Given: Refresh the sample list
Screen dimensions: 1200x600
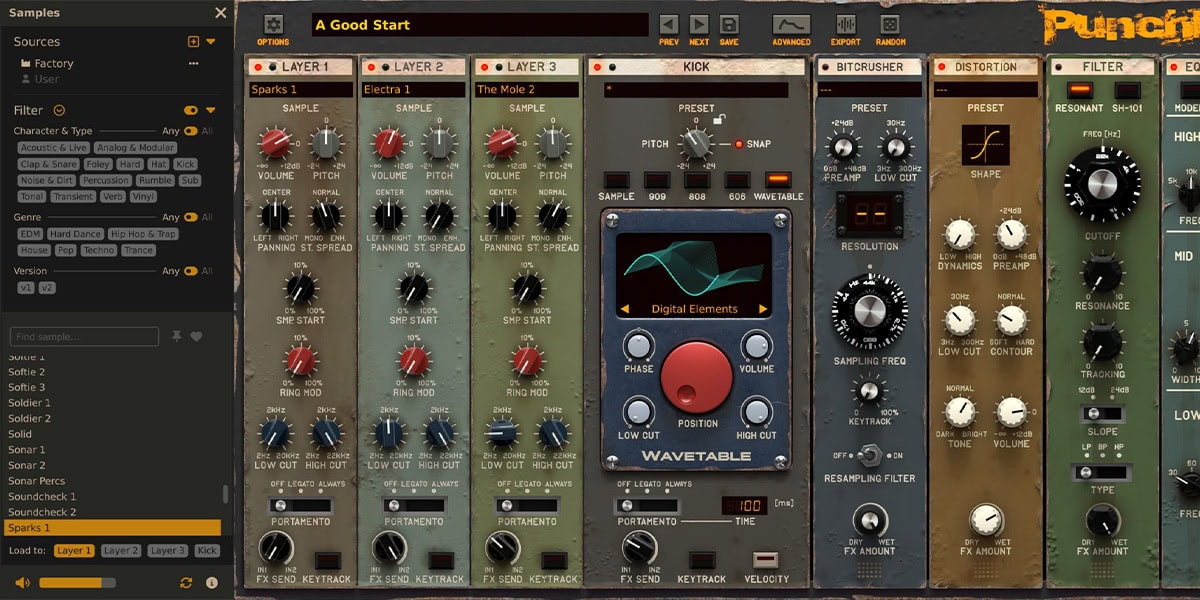Looking at the screenshot, I should [x=186, y=582].
